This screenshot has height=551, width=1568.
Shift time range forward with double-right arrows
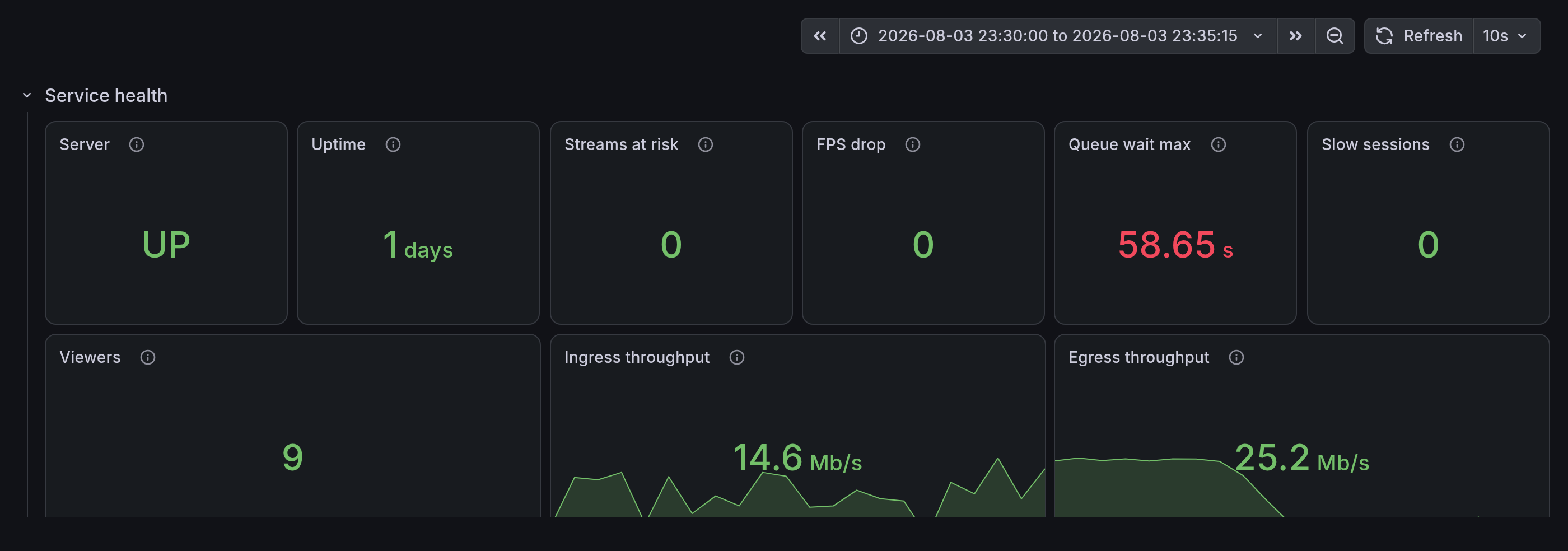[1295, 36]
